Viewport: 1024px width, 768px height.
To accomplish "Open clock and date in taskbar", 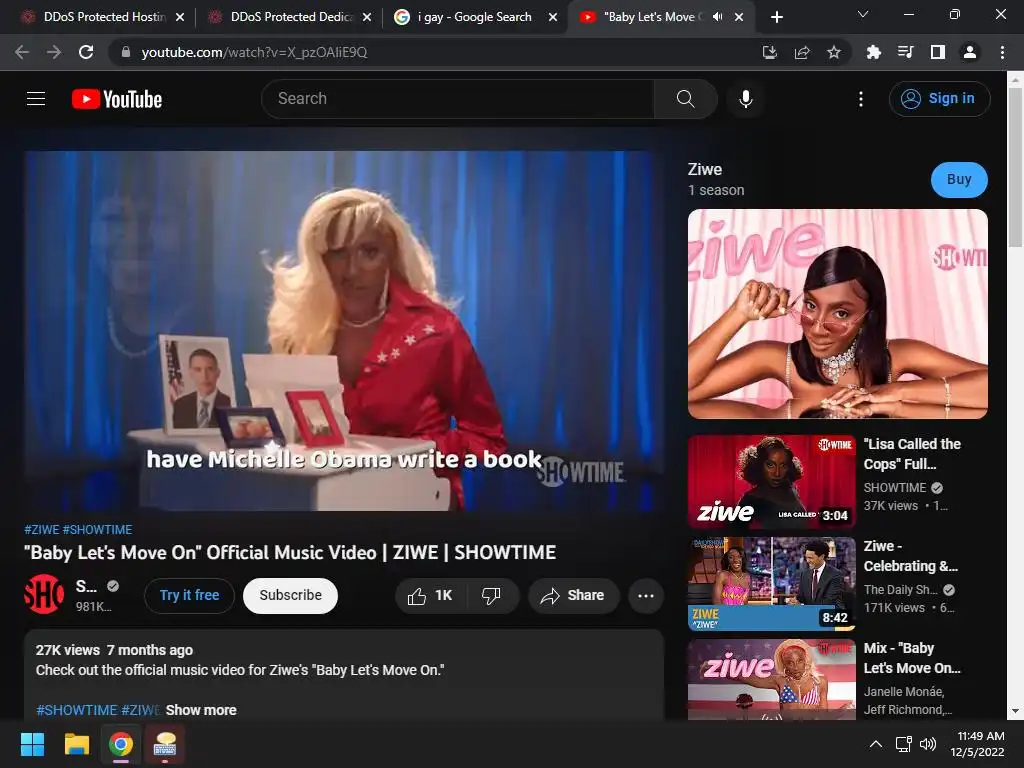I will [x=977, y=744].
